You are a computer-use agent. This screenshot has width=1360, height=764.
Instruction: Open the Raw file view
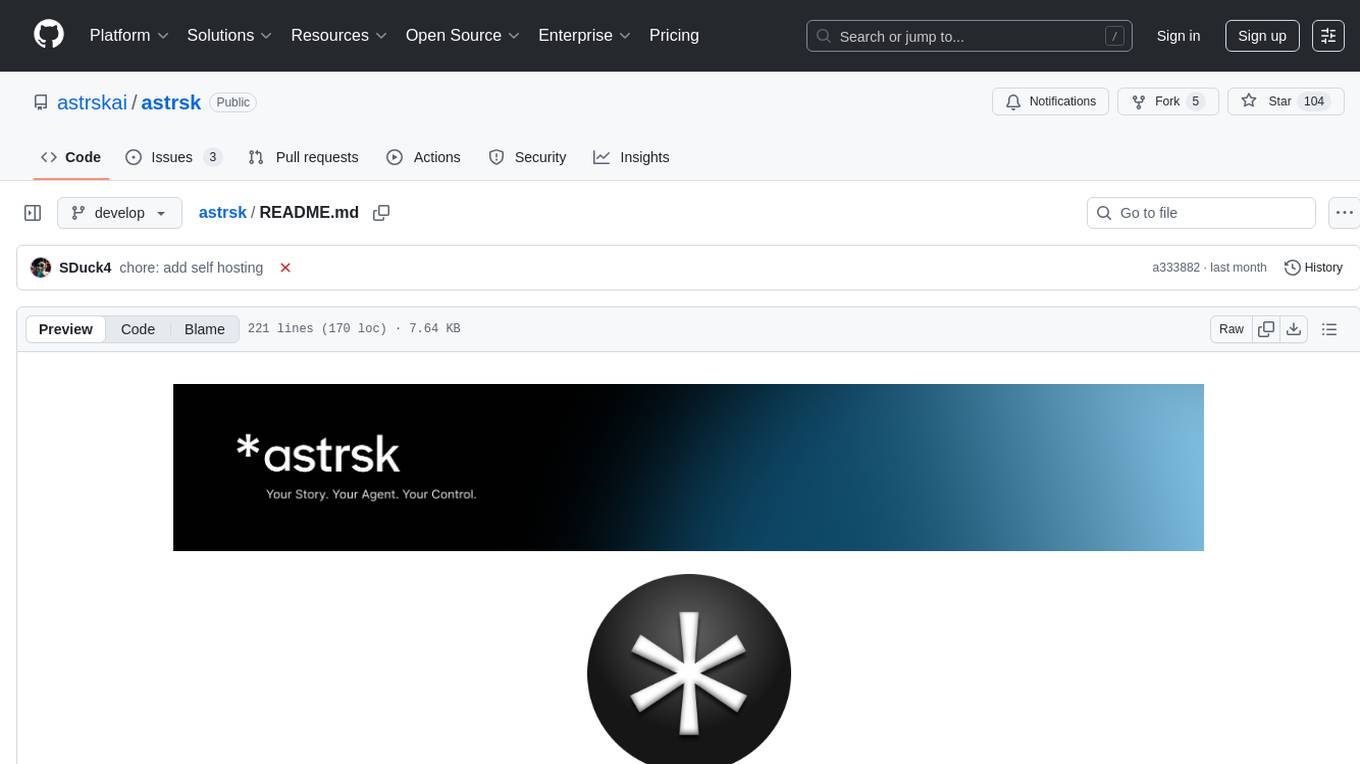(x=1231, y=329)
